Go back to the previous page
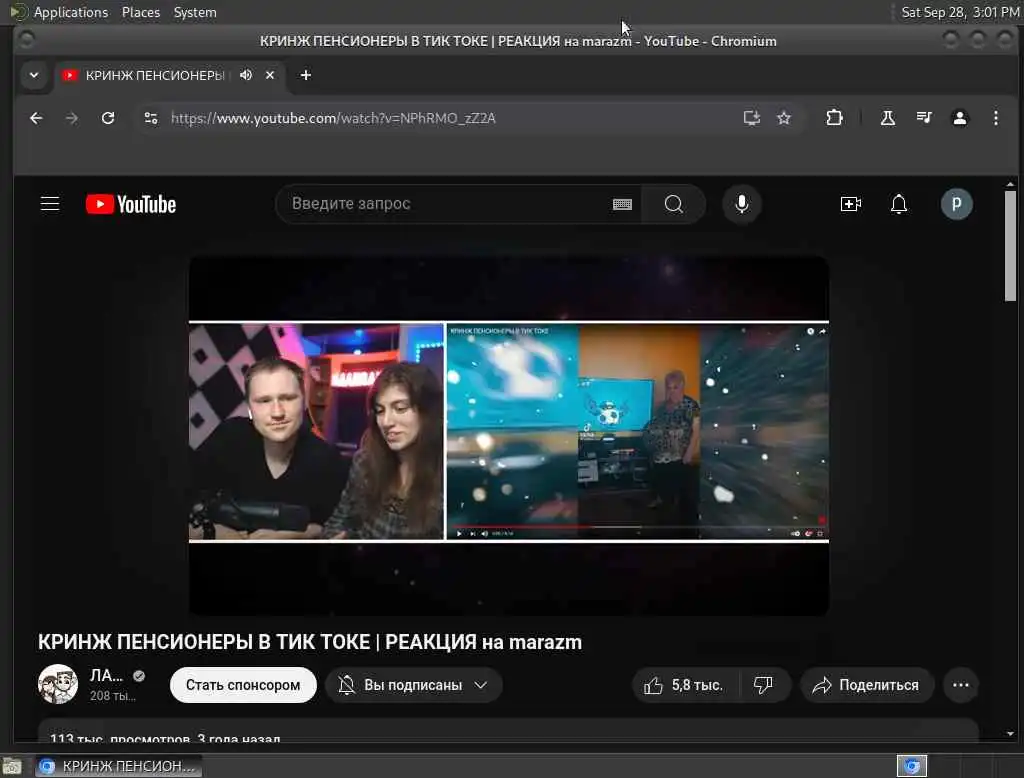1024x778 pixels. [36, 118]
